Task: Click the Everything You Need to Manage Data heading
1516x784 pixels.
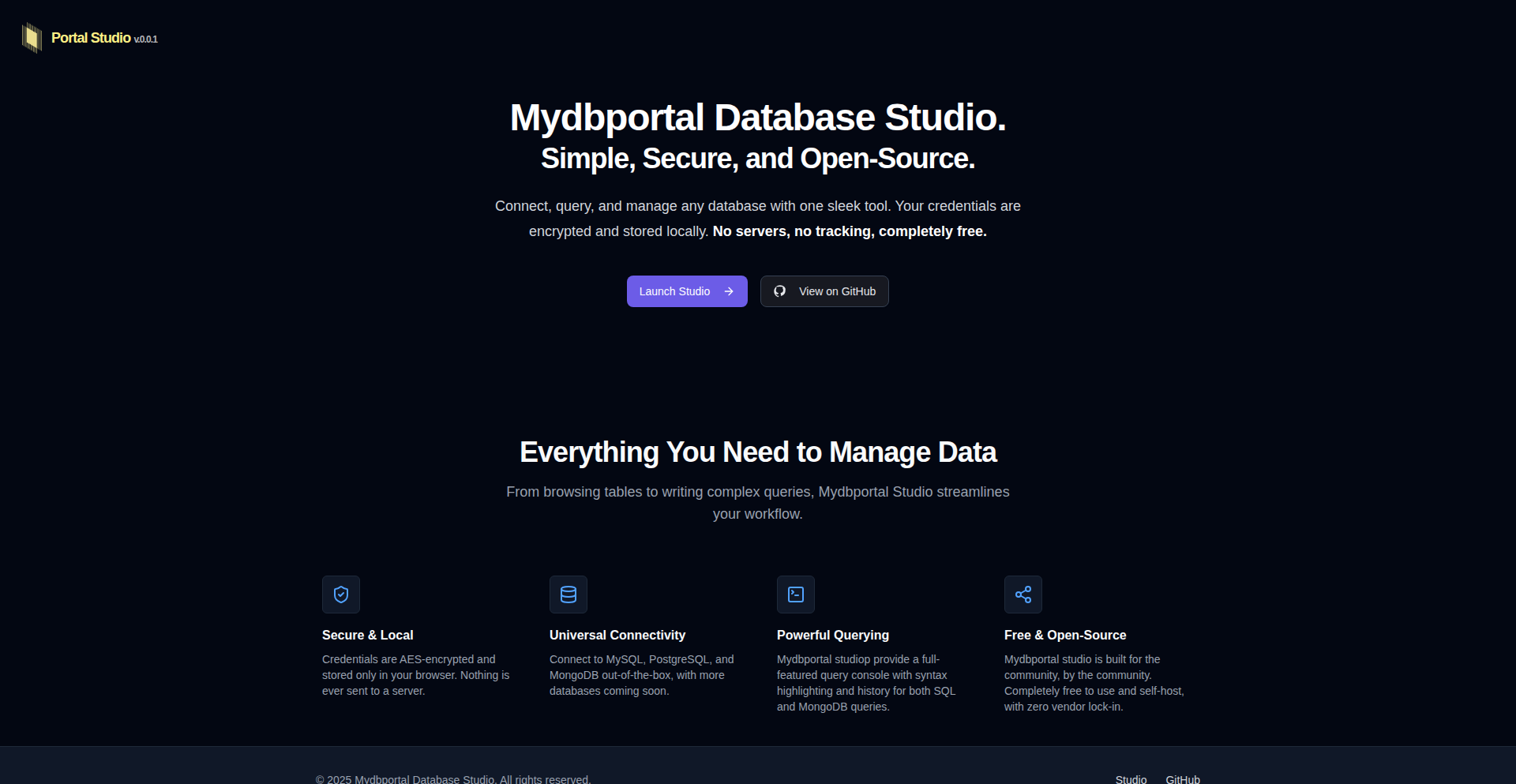Action: pos(757,452)
